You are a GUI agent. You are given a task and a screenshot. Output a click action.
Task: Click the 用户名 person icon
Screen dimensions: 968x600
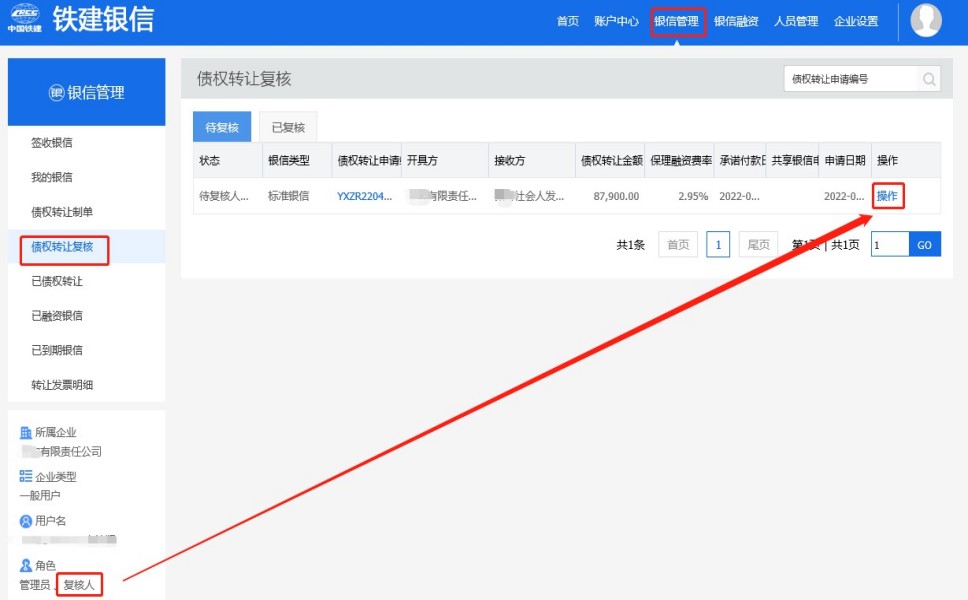pos(26,521)
